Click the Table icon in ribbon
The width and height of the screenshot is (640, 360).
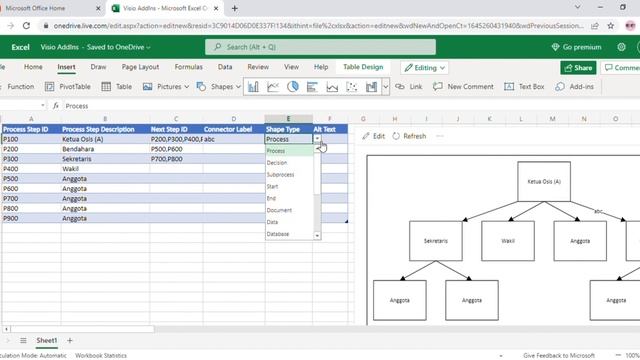click(106, 87)
